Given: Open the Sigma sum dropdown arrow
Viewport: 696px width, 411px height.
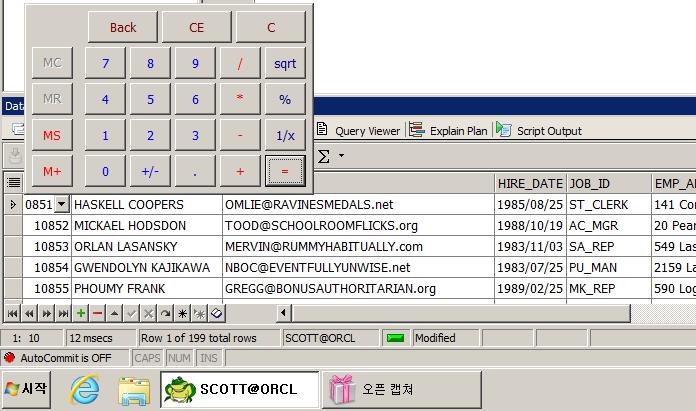Looking at the screenshot, I should click(341, 156).
